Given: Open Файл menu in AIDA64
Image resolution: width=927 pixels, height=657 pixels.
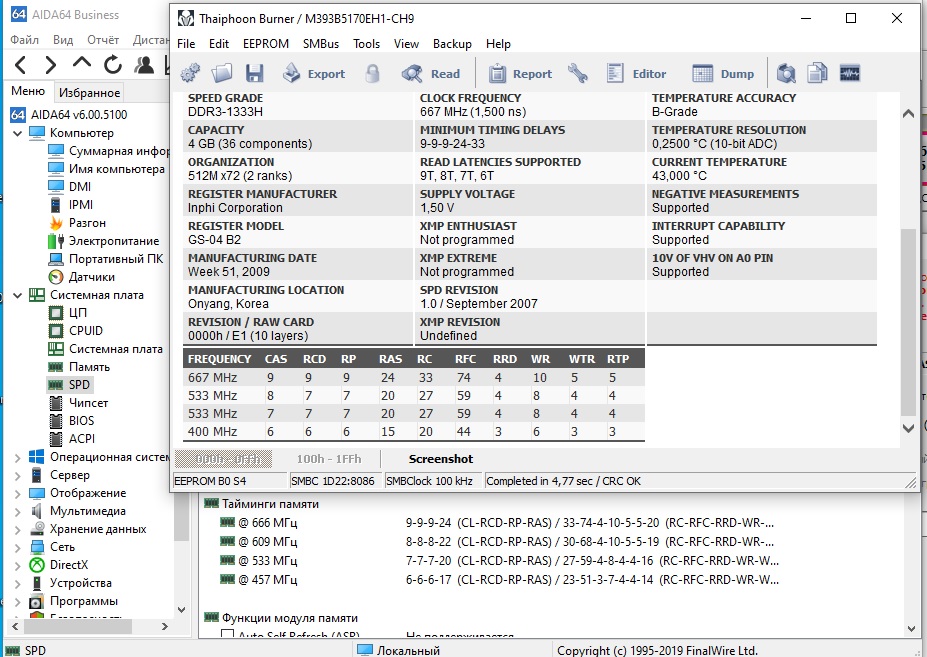Looking at the screenshot, I should [x=24, y=40].
